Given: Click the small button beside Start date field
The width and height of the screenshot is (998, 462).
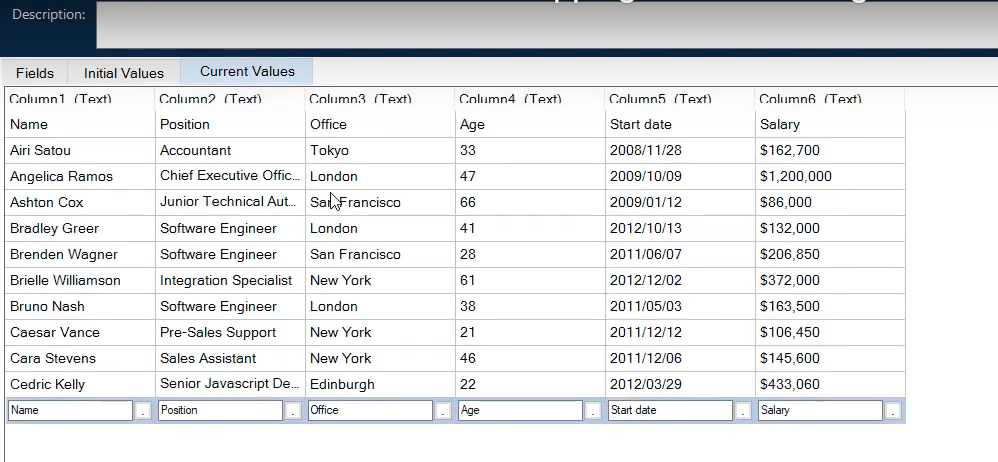Looking at the screenshot, I should pyautogui.click(x=743, y=411).
